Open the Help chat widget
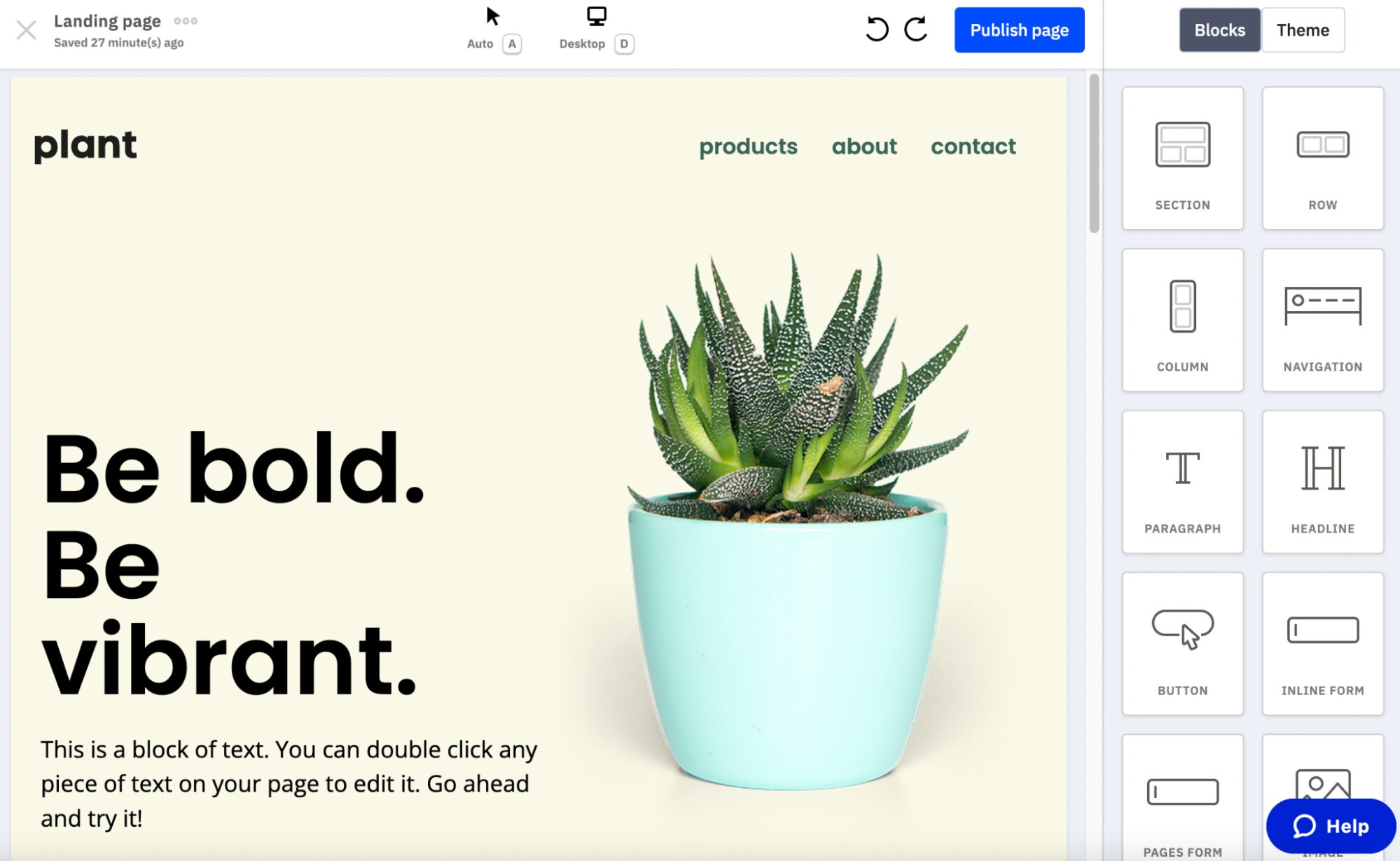Image resolution: width=1400 pixels, height=861 pixels. (1331, 826)
